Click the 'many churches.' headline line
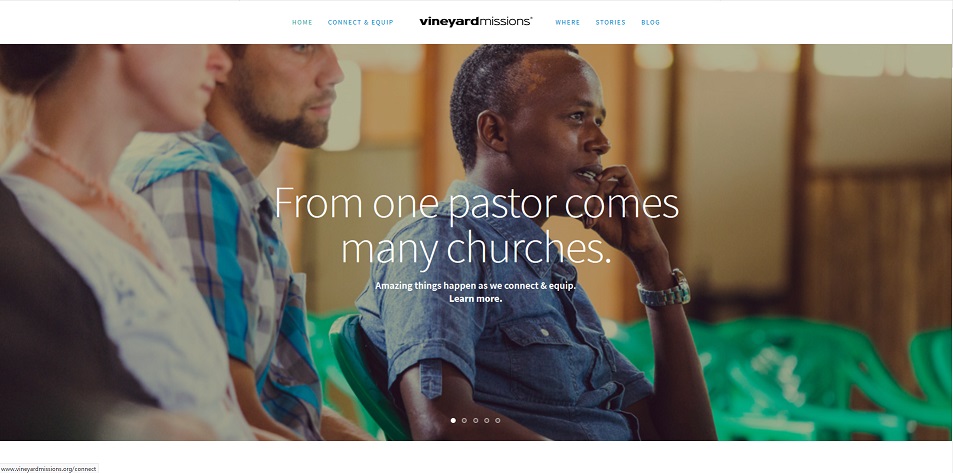The height and width of the screenshot is (473, 953). (475, 247)
